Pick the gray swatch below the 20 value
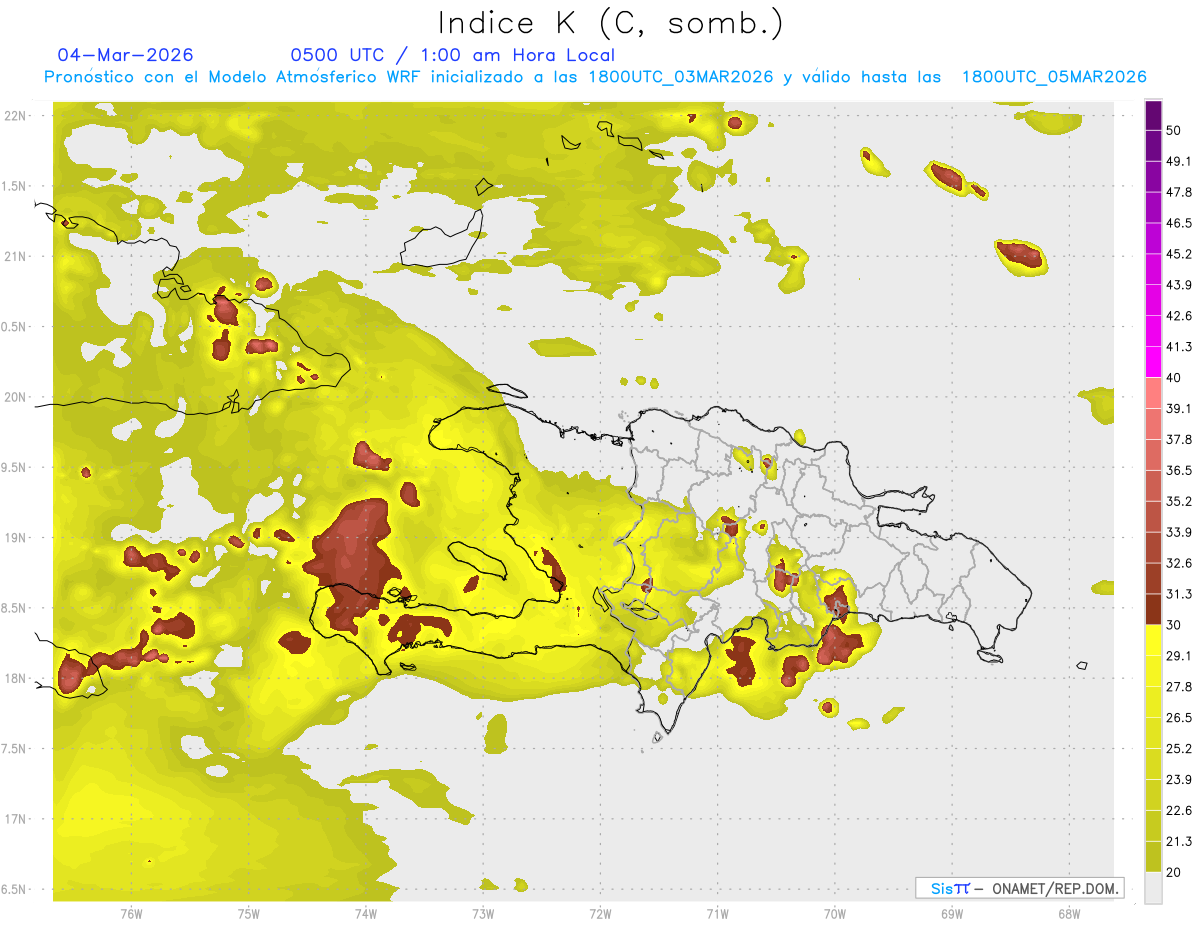Screen dimensions: 1200x927 click(x=1153, y=888)
